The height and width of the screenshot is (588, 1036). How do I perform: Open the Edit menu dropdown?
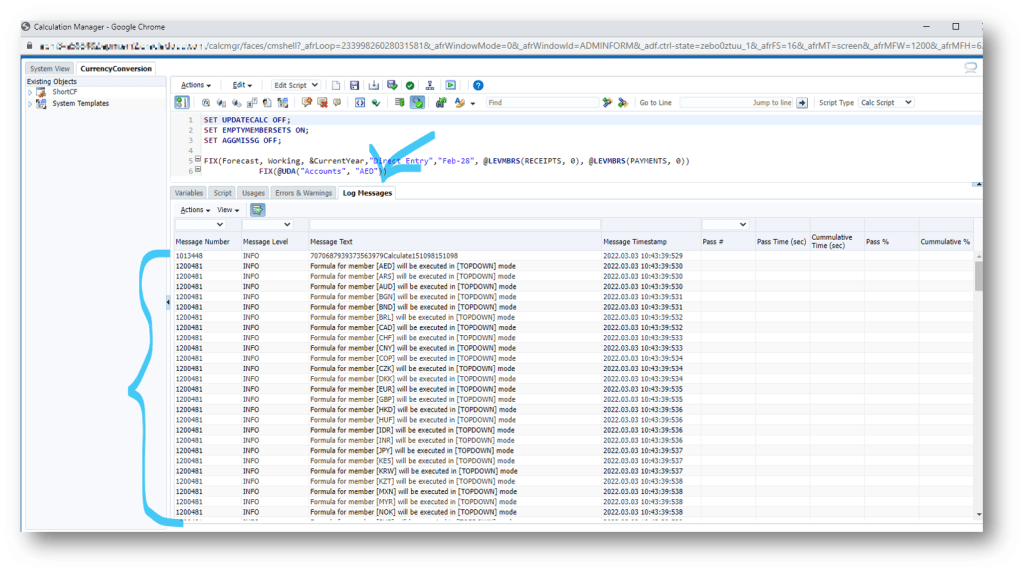point(242,85)
